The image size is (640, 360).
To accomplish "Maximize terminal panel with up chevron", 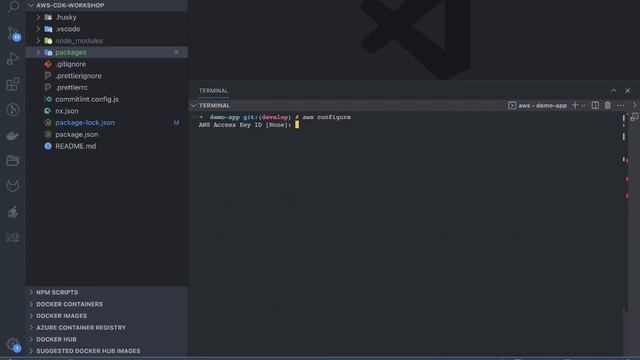I will 613,91.
